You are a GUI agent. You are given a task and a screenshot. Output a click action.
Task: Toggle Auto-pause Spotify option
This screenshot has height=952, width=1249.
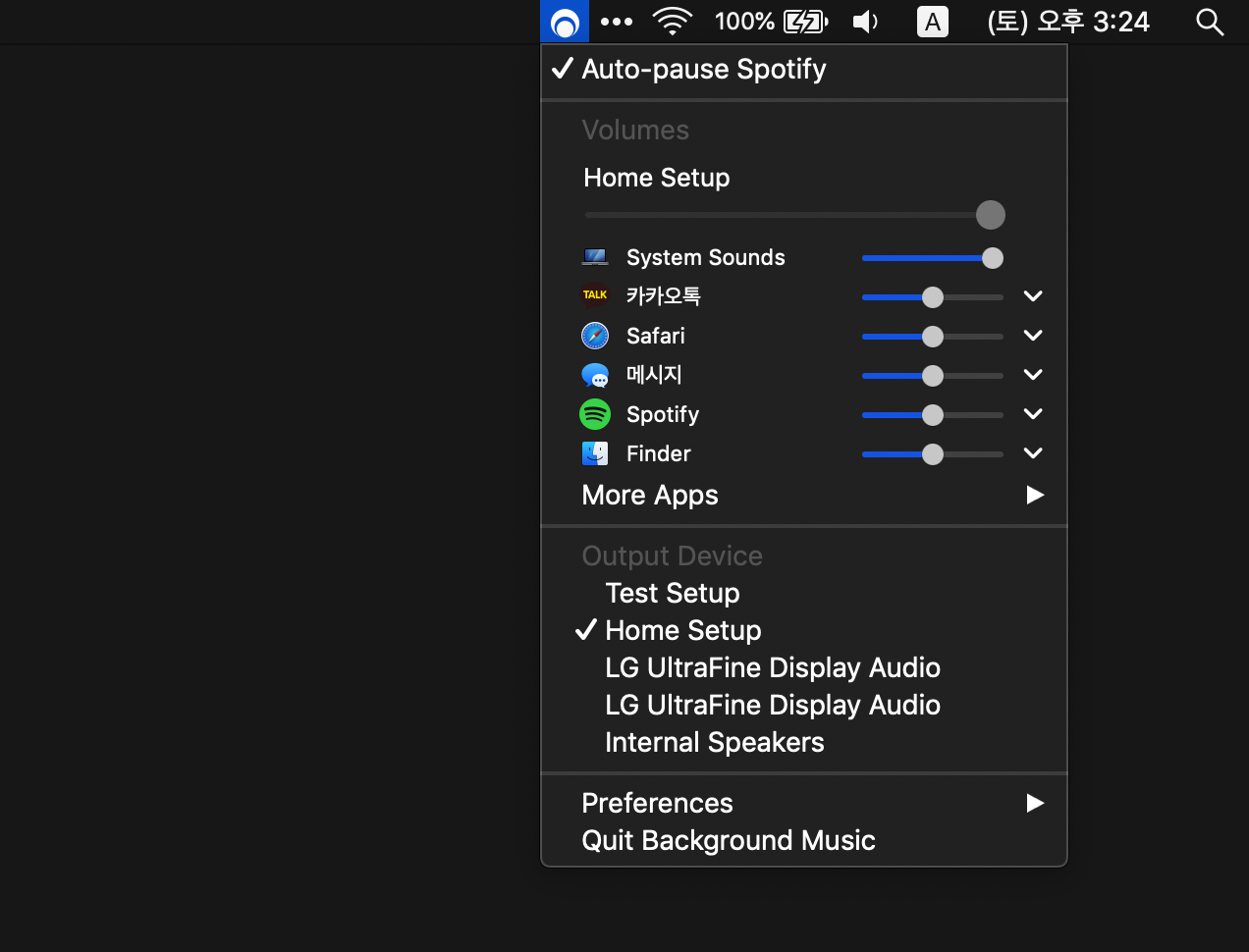pos(804,70)
